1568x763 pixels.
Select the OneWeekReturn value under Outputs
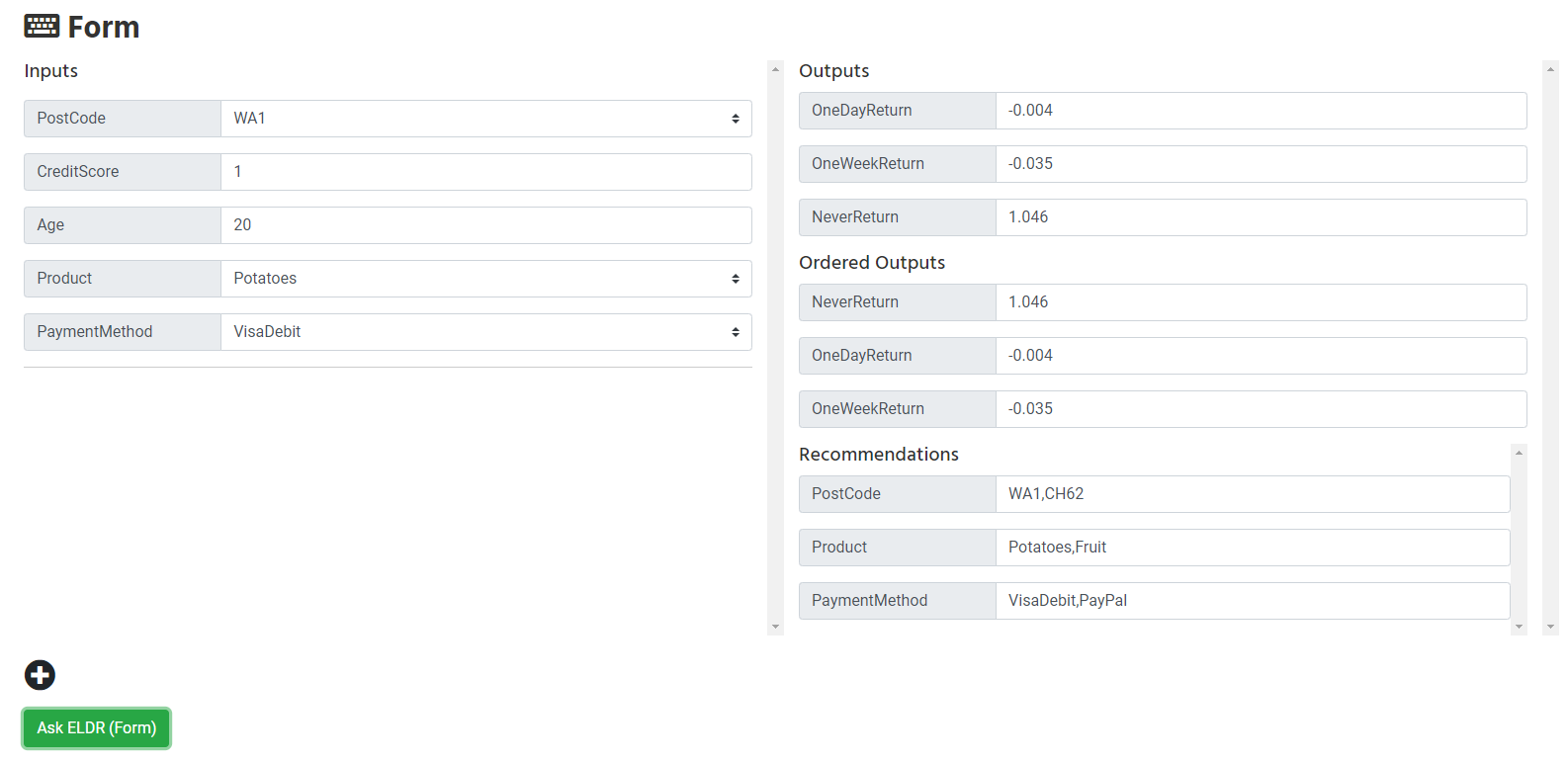coord(1261,164)
